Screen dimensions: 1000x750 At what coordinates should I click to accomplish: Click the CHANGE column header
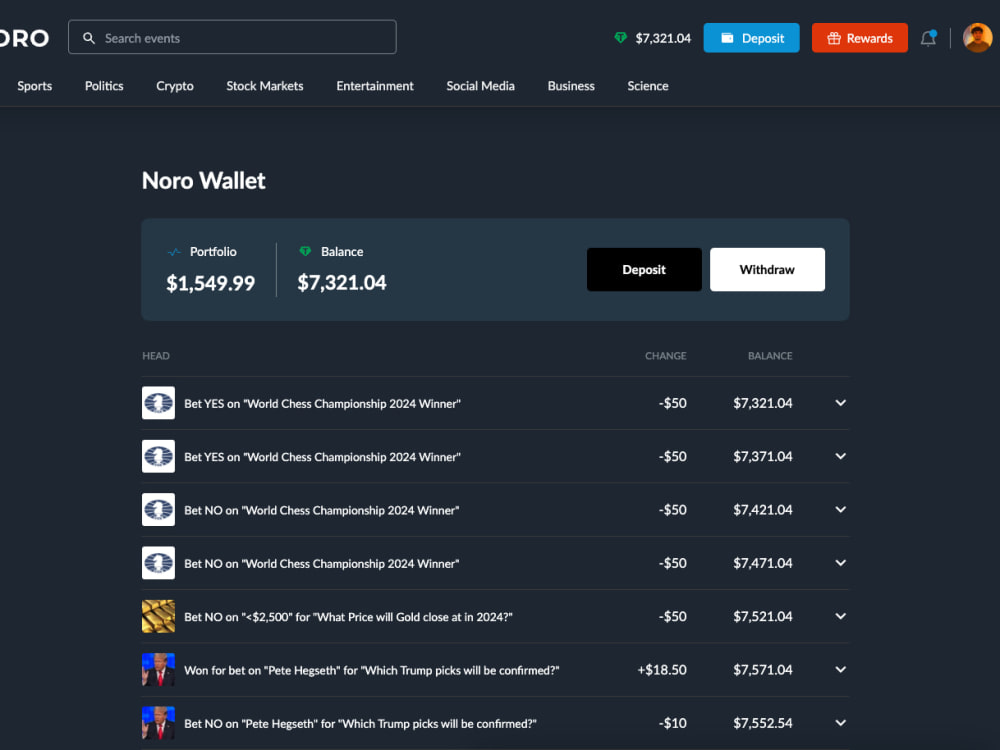[665, 356]
